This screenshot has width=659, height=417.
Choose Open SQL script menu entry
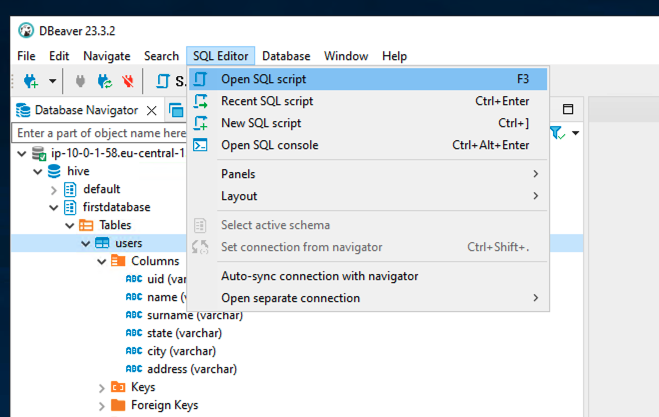368,79
